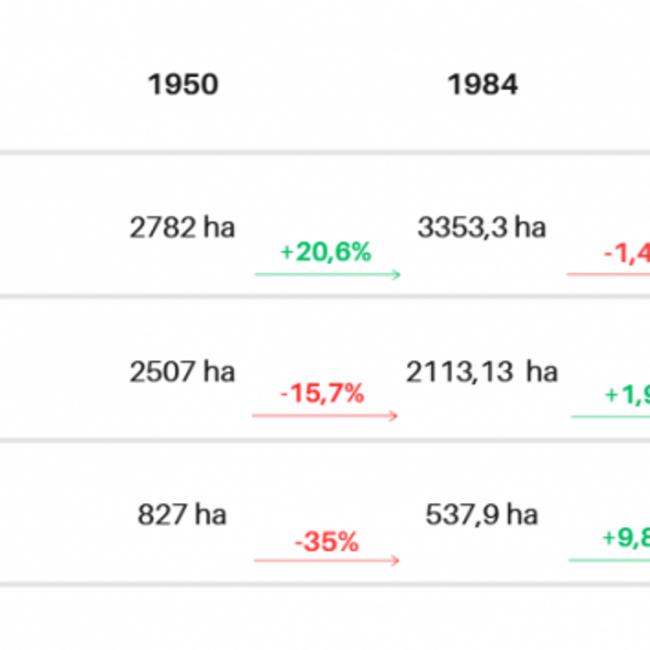The height and width of the screenshot is (650, 650).
Task: Click the green arrow right of 2113,13 ha
Action: tap(610, 416)
